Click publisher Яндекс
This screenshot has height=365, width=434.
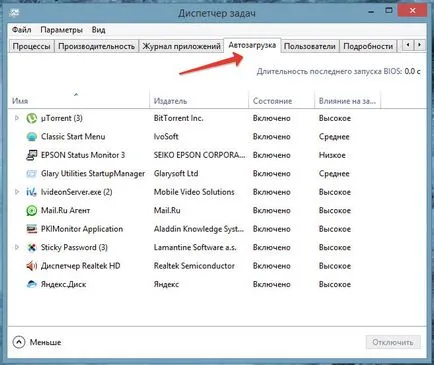(166, 284)
